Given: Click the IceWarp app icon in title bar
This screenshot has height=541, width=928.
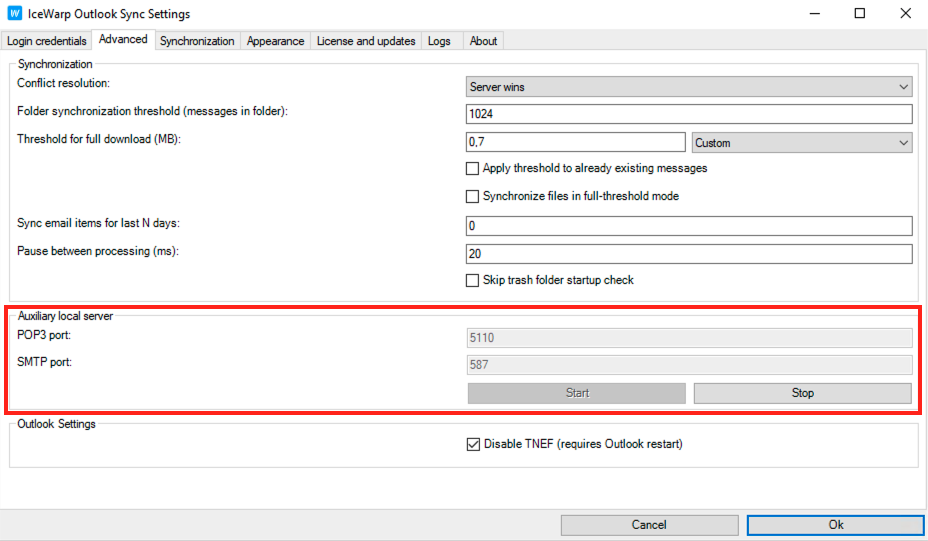Looking at the screenshot, I should [x=14, y=13].
